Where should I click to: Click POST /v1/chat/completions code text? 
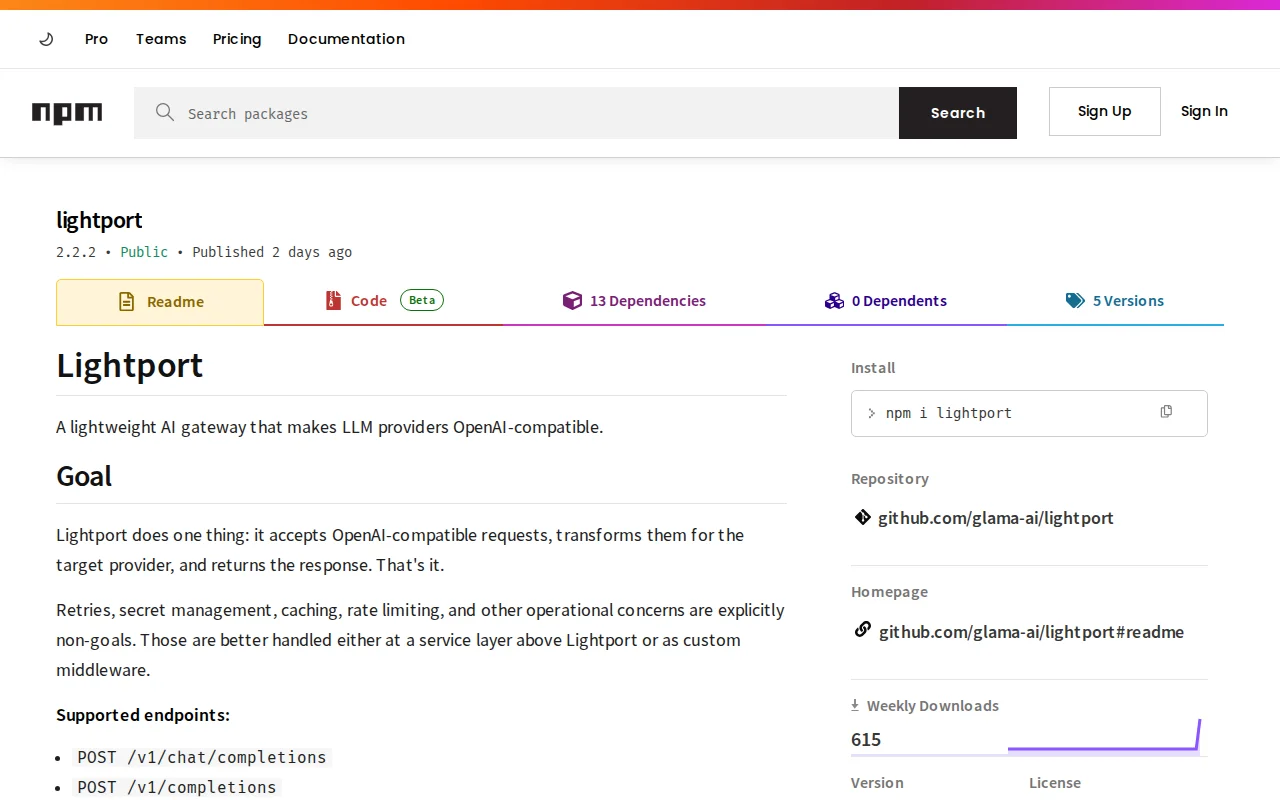click(202, 757)
